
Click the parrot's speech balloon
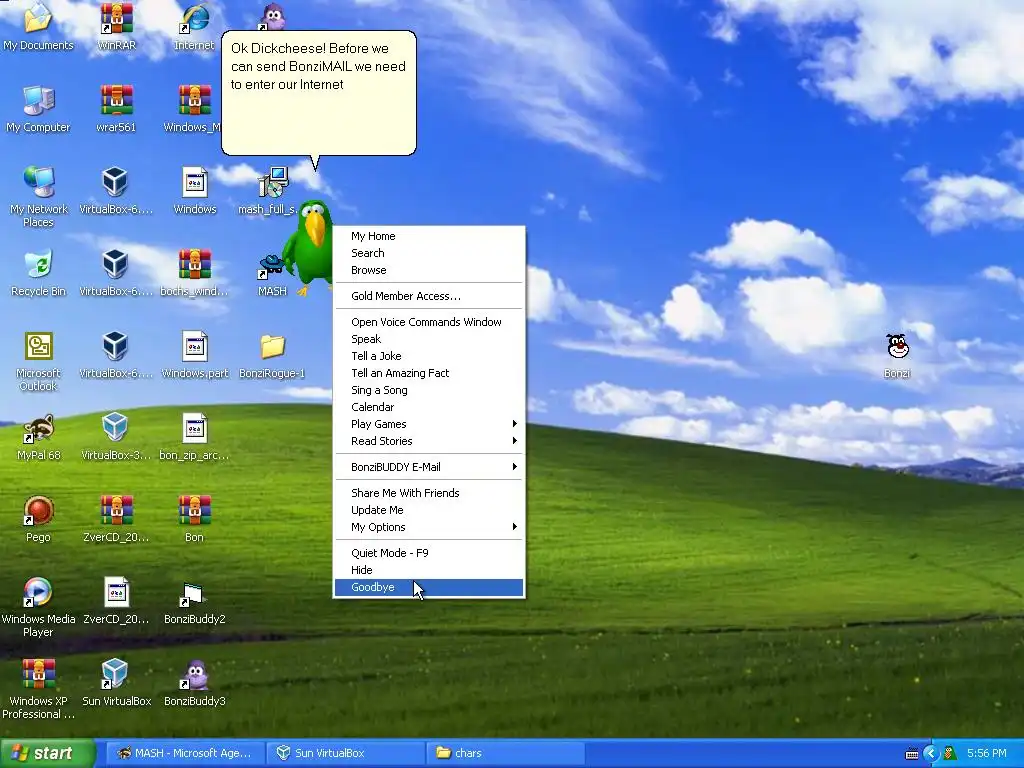tap(319, 93)
